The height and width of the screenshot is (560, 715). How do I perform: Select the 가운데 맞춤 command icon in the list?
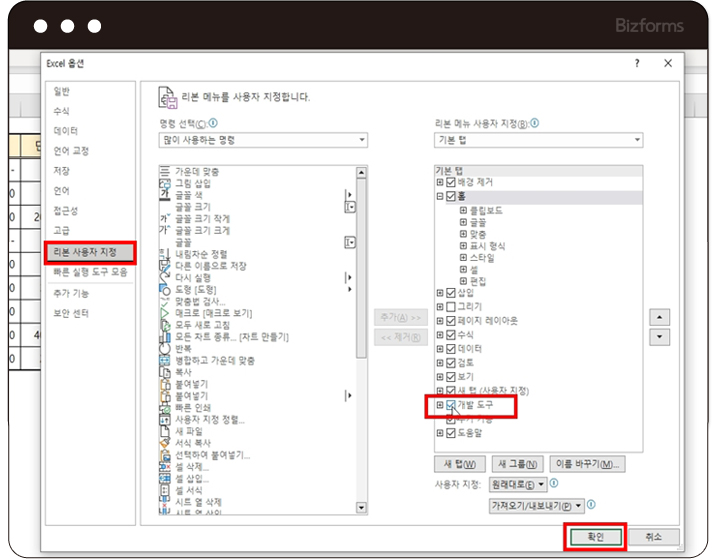[165, 171]
